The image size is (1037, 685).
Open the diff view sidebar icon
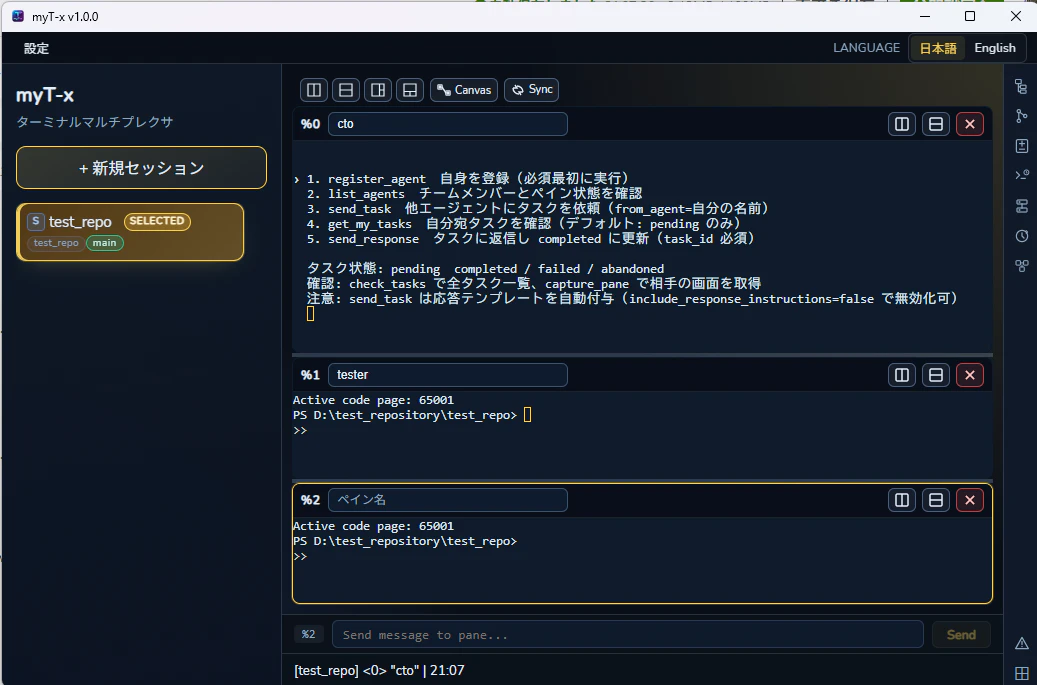(1021, 146)
